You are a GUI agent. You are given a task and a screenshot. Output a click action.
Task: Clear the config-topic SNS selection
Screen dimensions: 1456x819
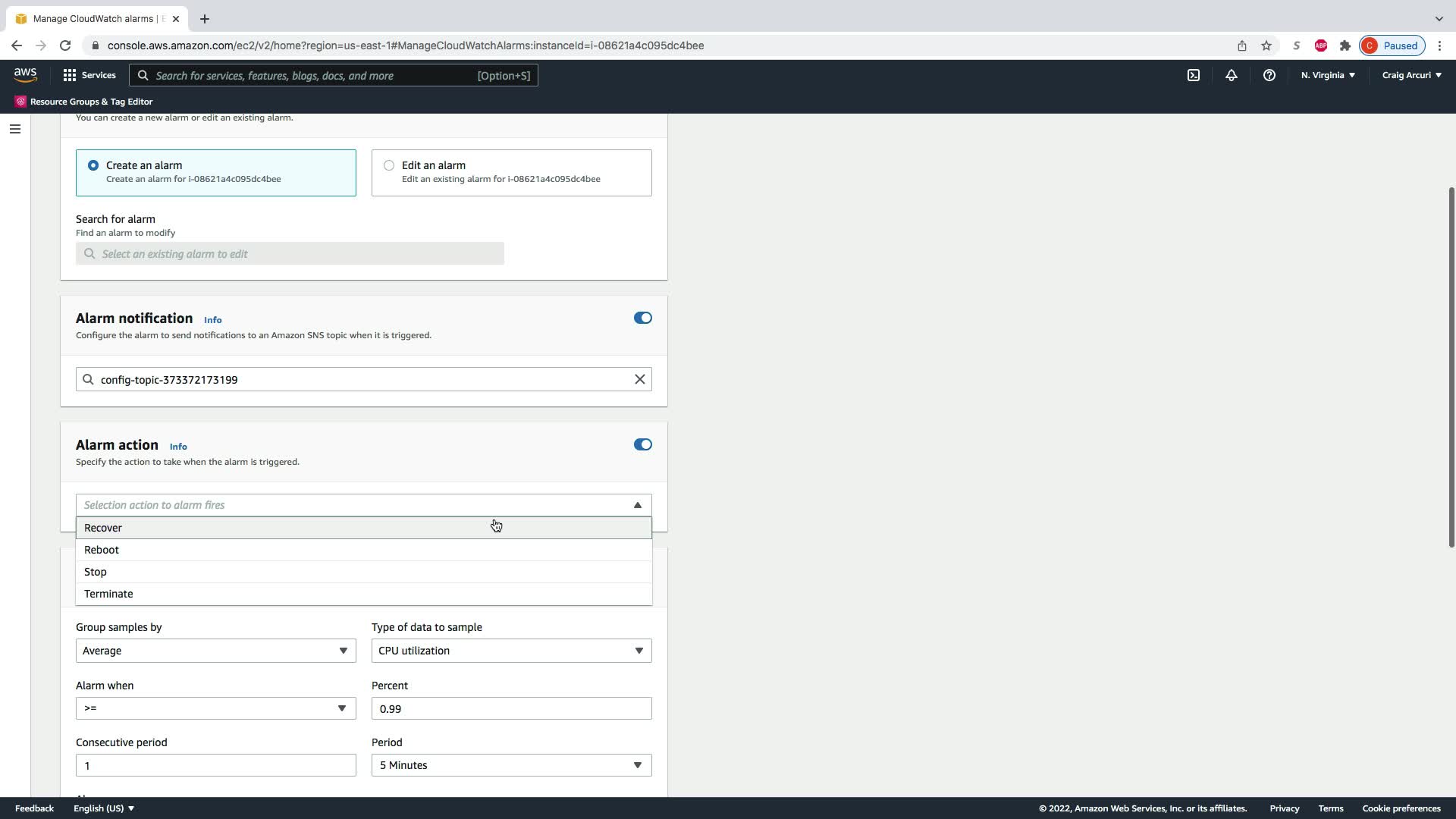pyautogui.click(x=639, y=379)
